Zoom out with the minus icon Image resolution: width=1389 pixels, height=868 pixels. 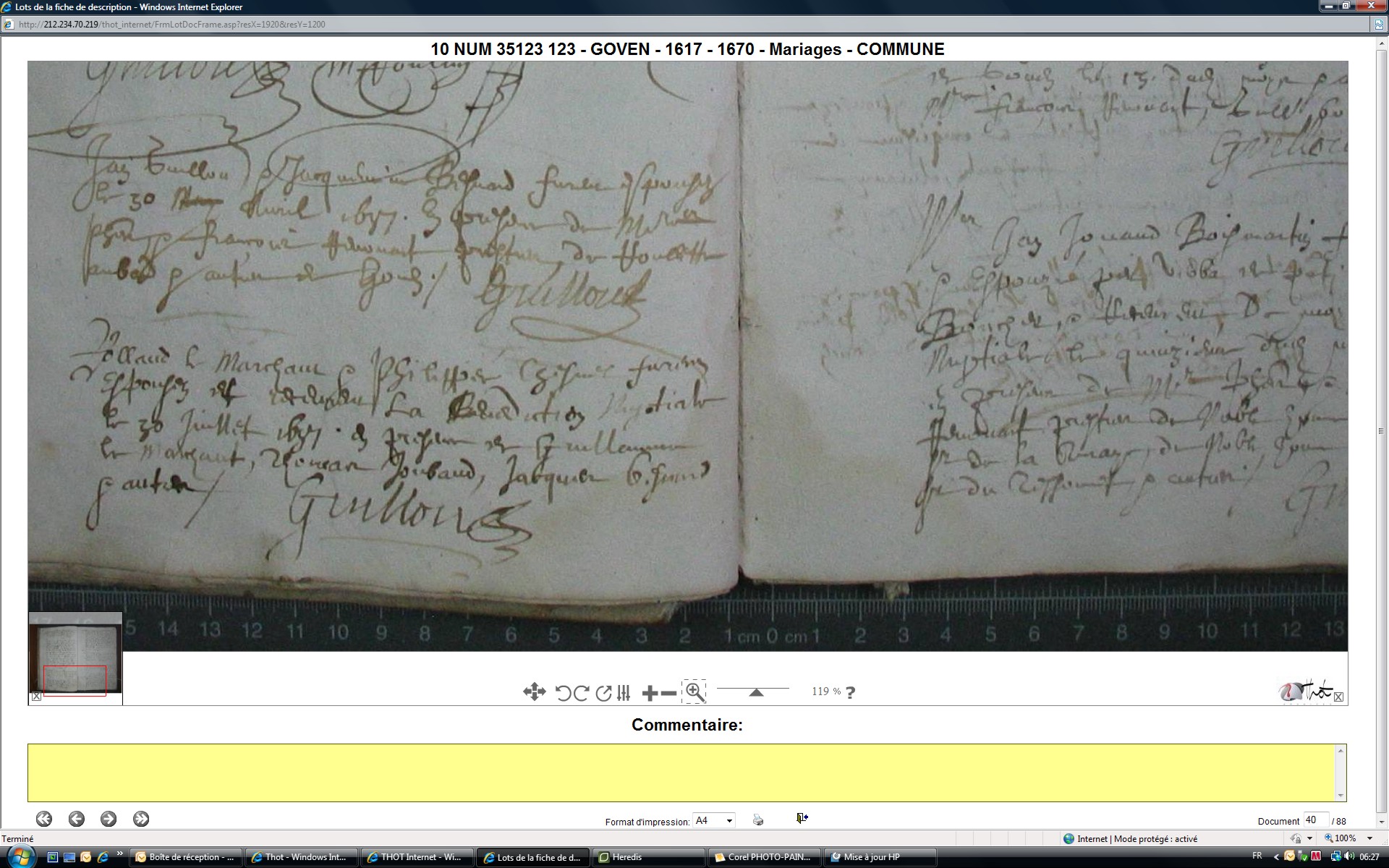(x=669, y=693)
